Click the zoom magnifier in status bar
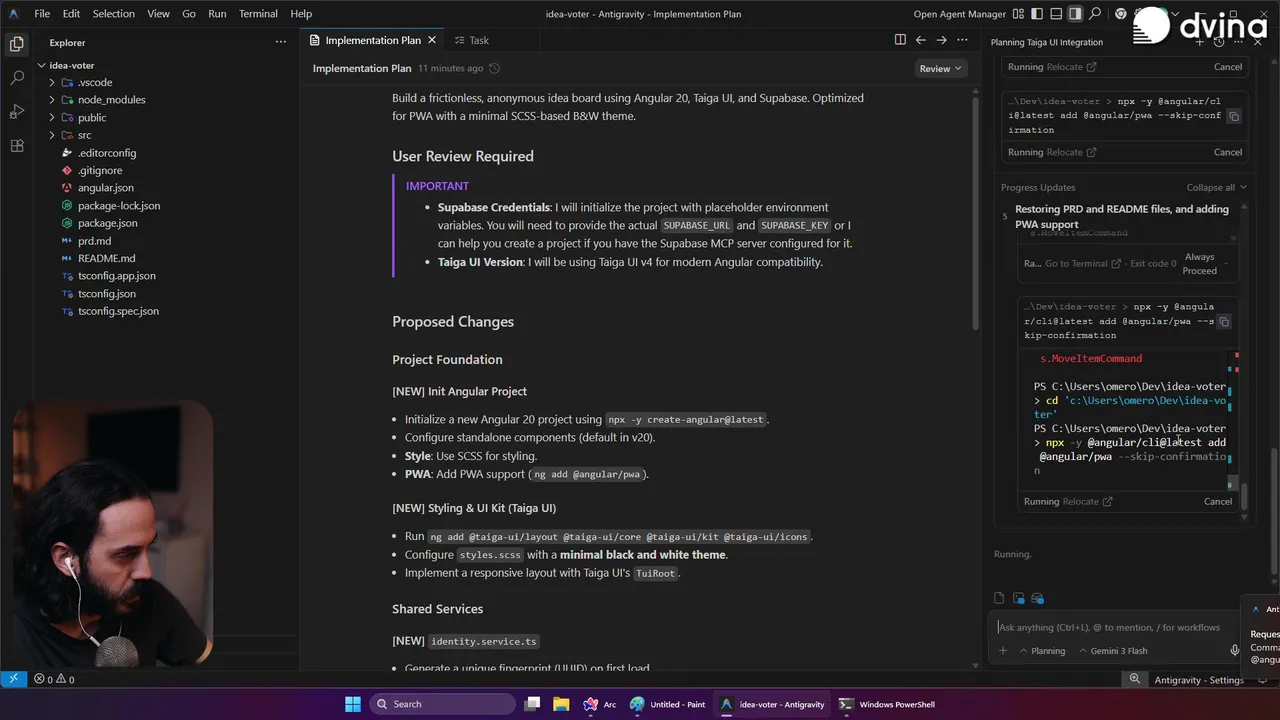1280x720 pixels. pos(1135,679)
